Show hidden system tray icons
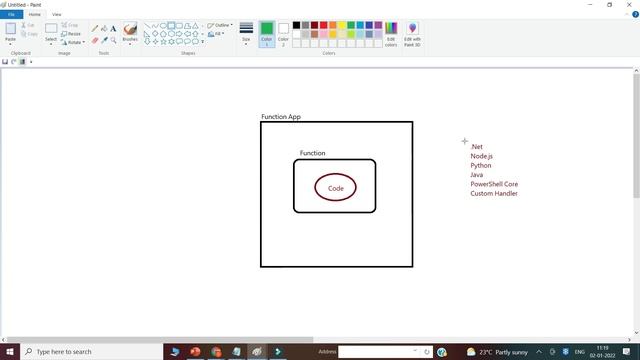Viewport: 640px width, 360px height. click(539, 351)
